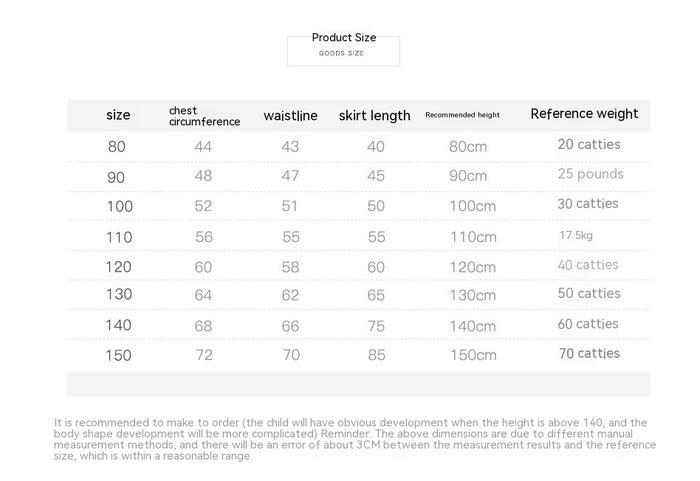The height and width of the screenshot is (481, 700).
Task: Click the waistline column header
Action: click(x=290, y=116)
